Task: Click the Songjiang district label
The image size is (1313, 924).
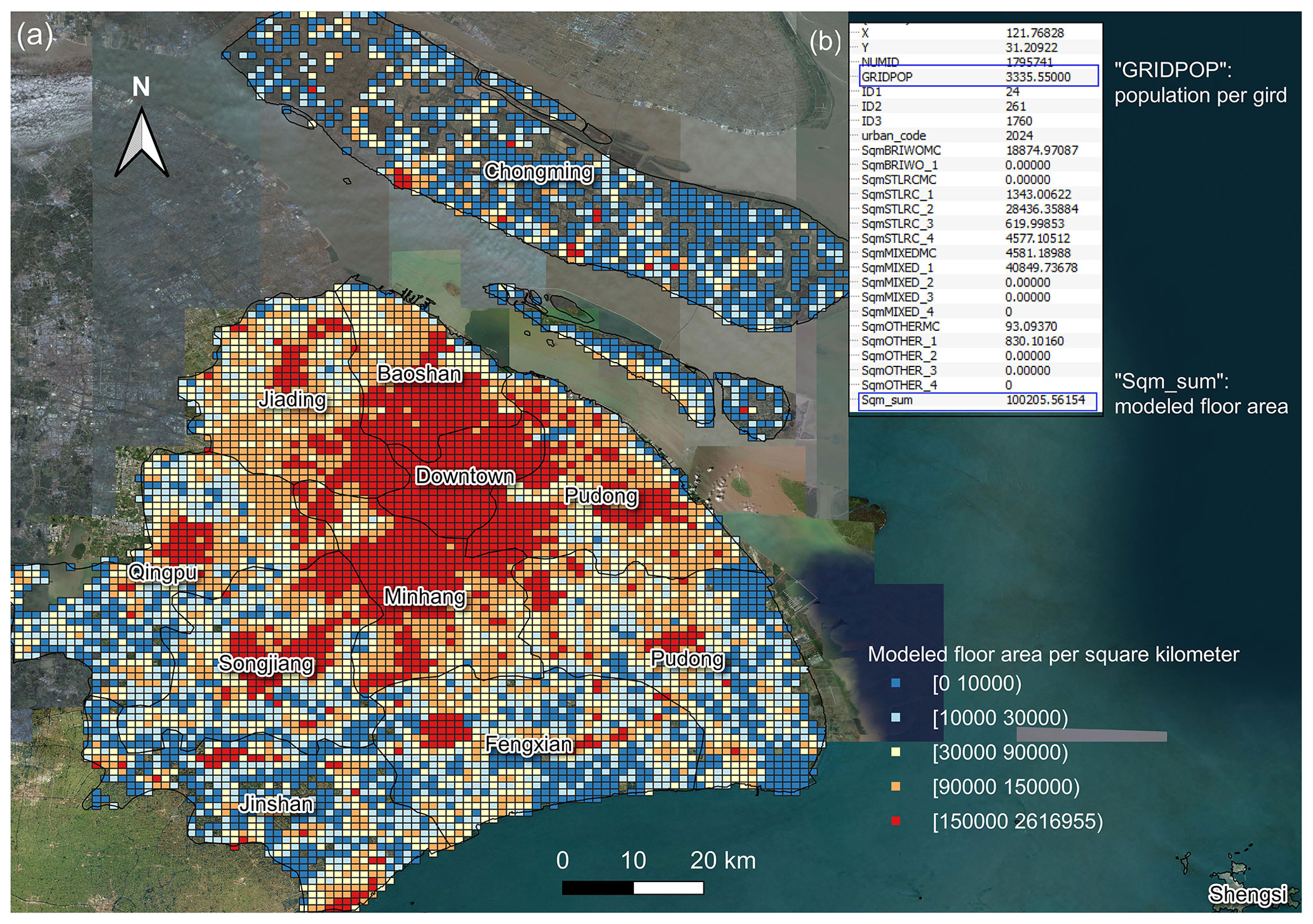Action: tap(266, 664)
